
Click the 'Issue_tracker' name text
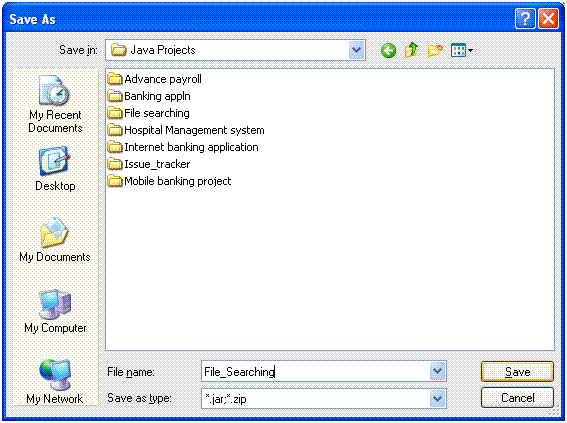pos(157,164)
